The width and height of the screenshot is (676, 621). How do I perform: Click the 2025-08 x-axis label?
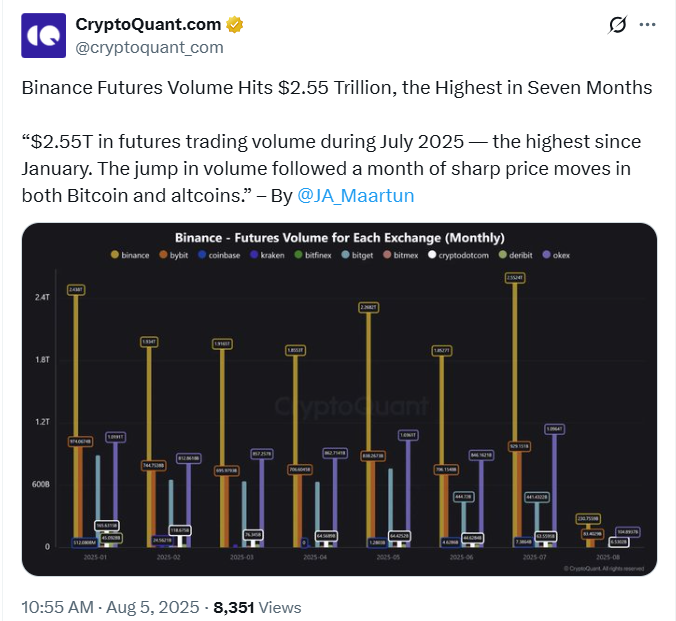(596, 558)
